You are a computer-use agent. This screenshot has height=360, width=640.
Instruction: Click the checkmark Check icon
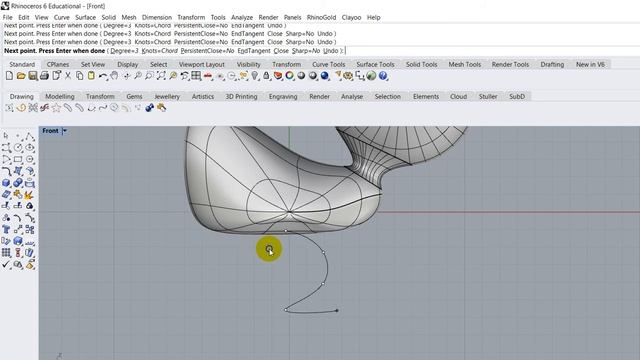[x=6, y=264]
